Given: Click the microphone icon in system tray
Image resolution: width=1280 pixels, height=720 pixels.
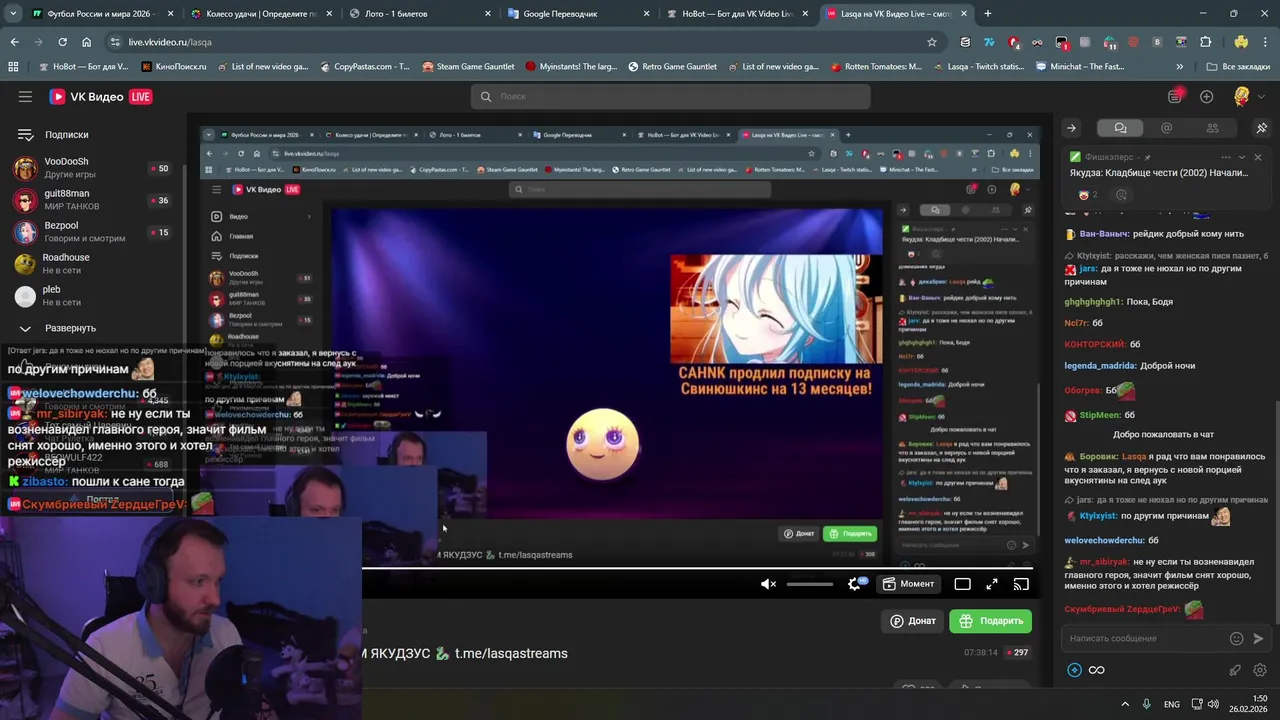Looking at the screenshot, I should (1147, 704).
